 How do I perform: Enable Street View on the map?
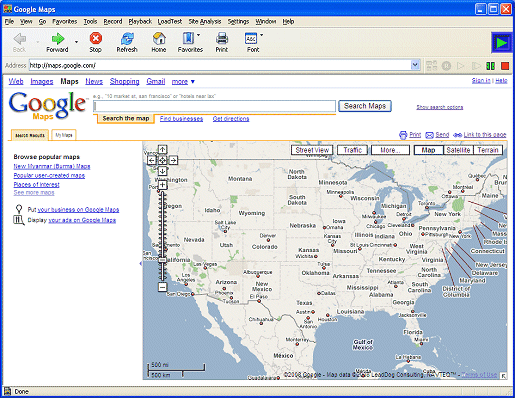click(x=312, y=150)
